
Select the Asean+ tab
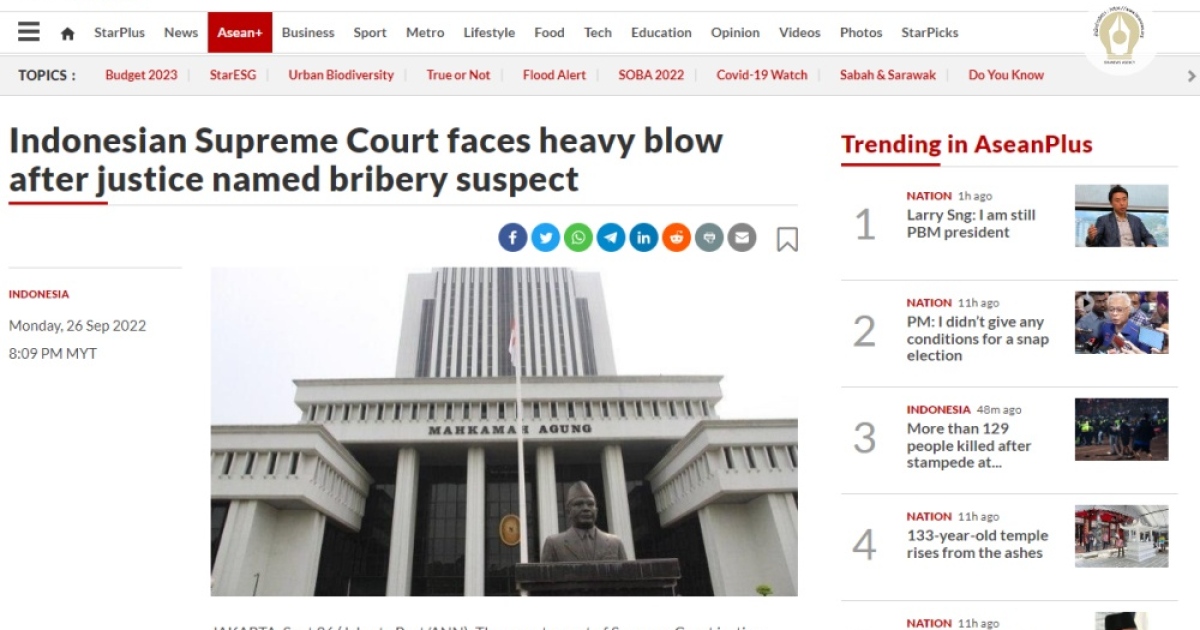click(x=240, y=32)
